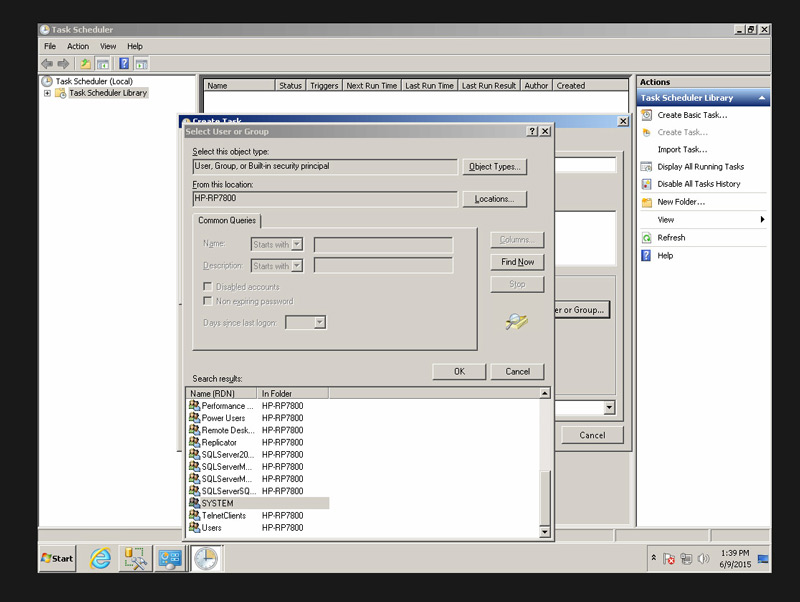Click the Show/Hide Action Pane toolbar icon
The image size is (800, 602).
point(141,64)
